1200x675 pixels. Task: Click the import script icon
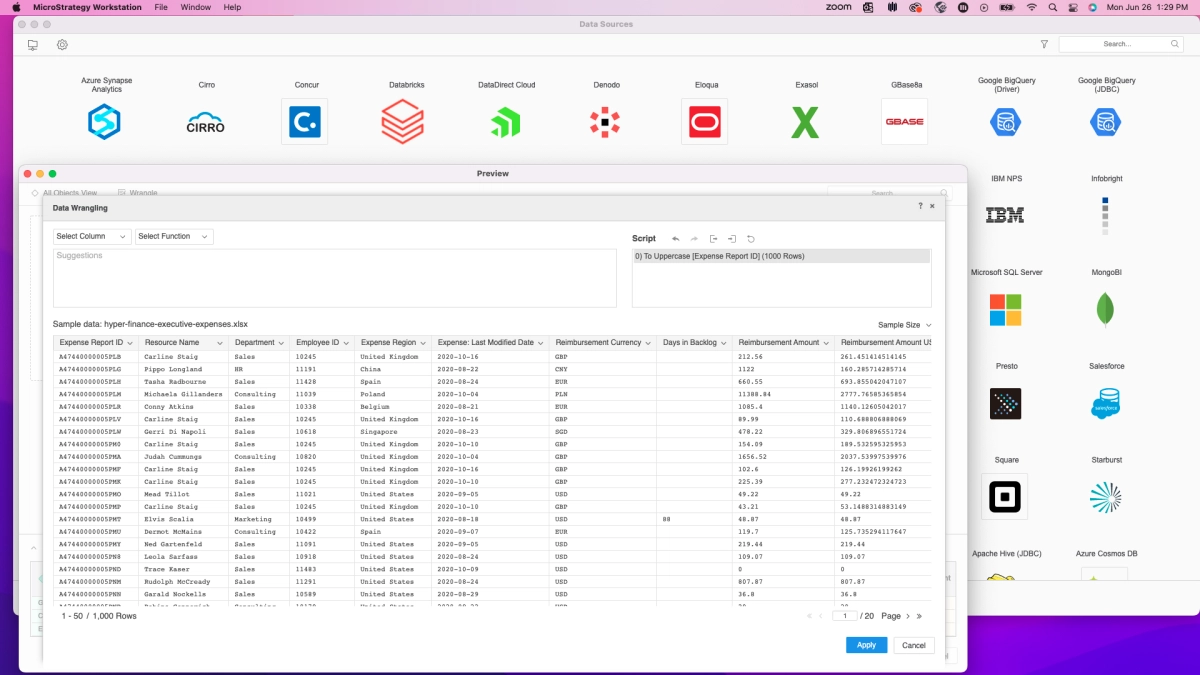732,239
